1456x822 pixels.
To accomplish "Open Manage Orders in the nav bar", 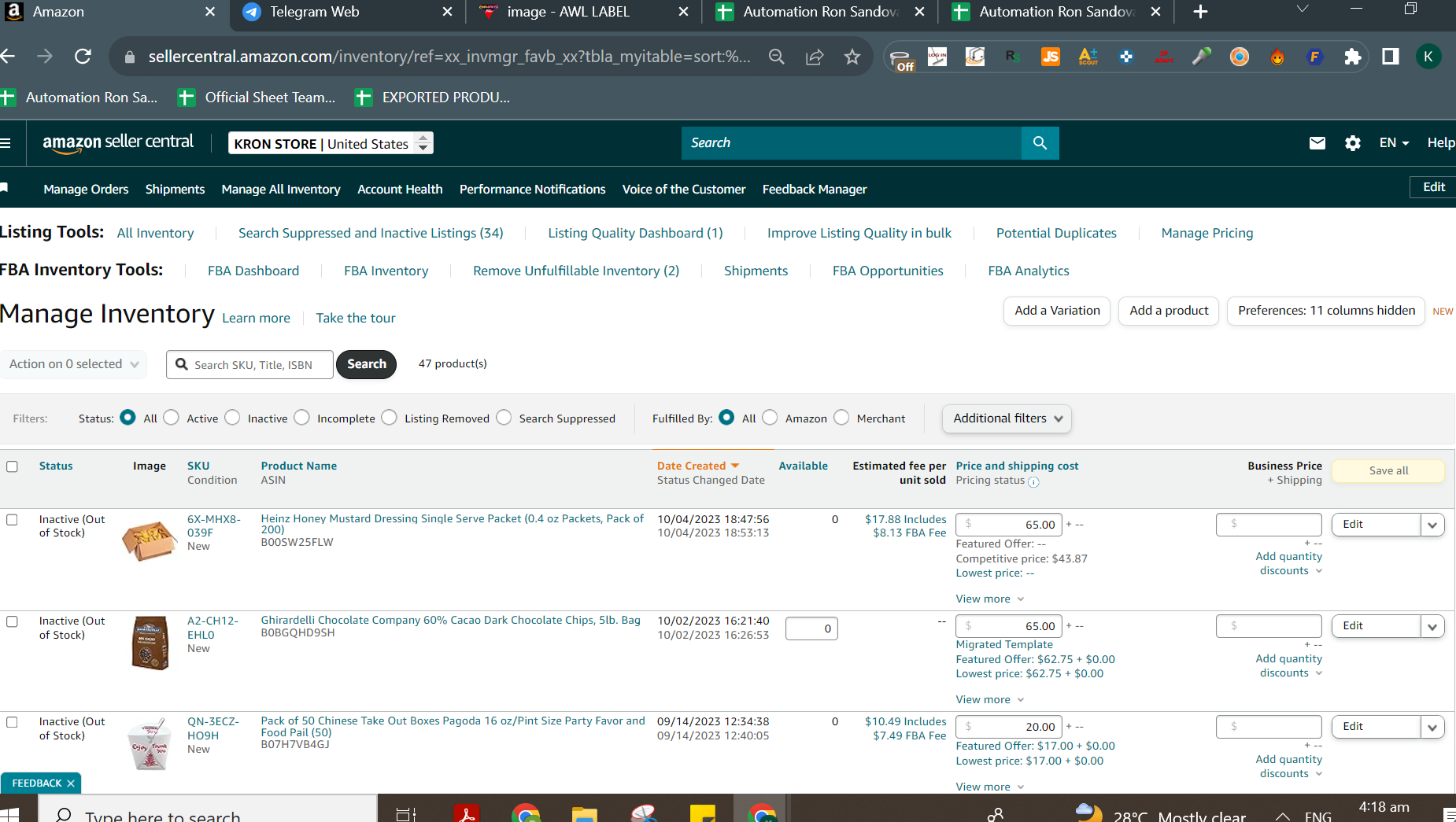I will tap(86, 190).
